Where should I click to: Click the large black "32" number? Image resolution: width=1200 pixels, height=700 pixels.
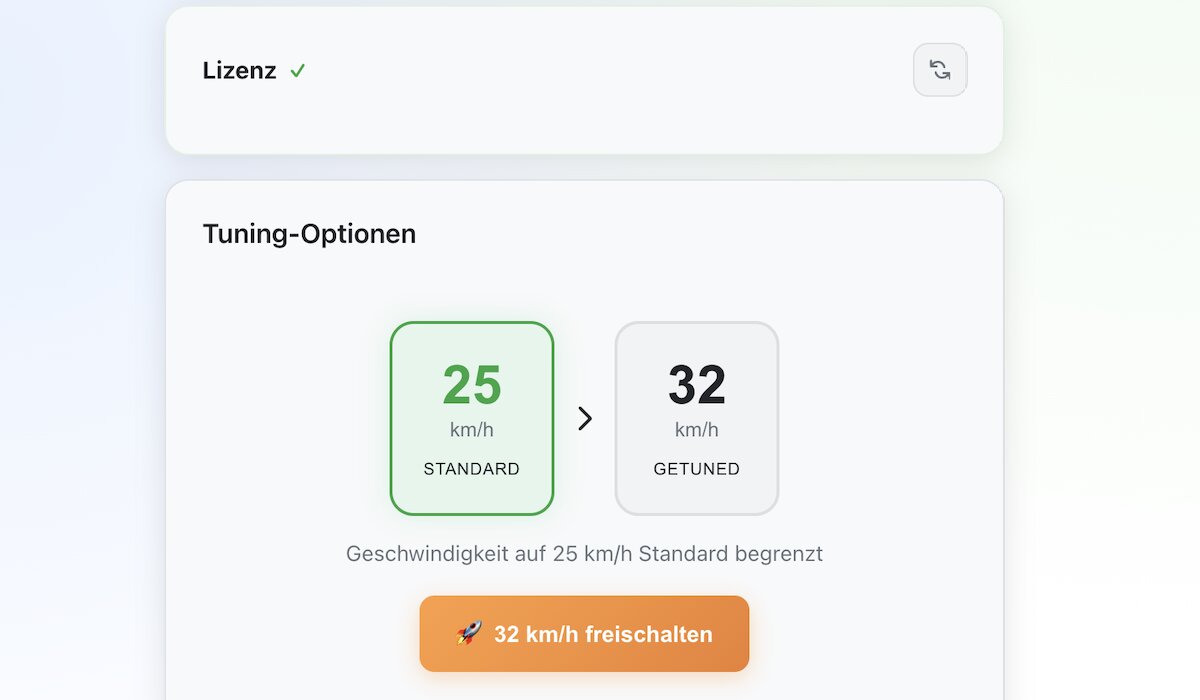pyautogui.click(x=697, y=385)
